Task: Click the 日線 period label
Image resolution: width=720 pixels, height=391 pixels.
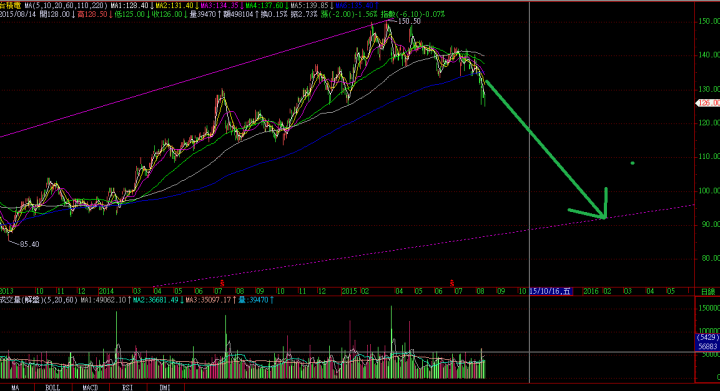Action: click(708, 291)
